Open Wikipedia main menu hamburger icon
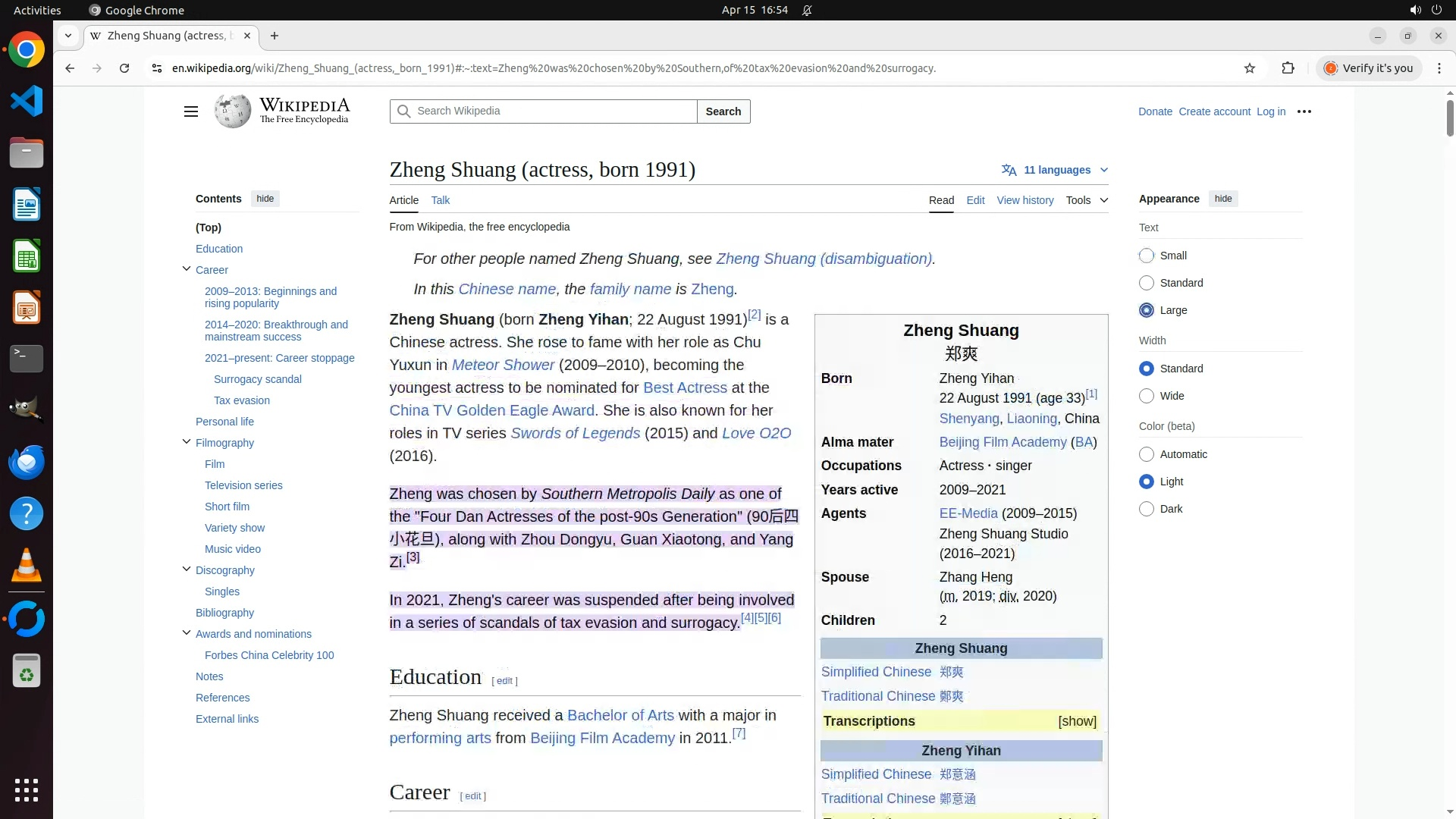1456x819 pixels. (x=190, y=111)
